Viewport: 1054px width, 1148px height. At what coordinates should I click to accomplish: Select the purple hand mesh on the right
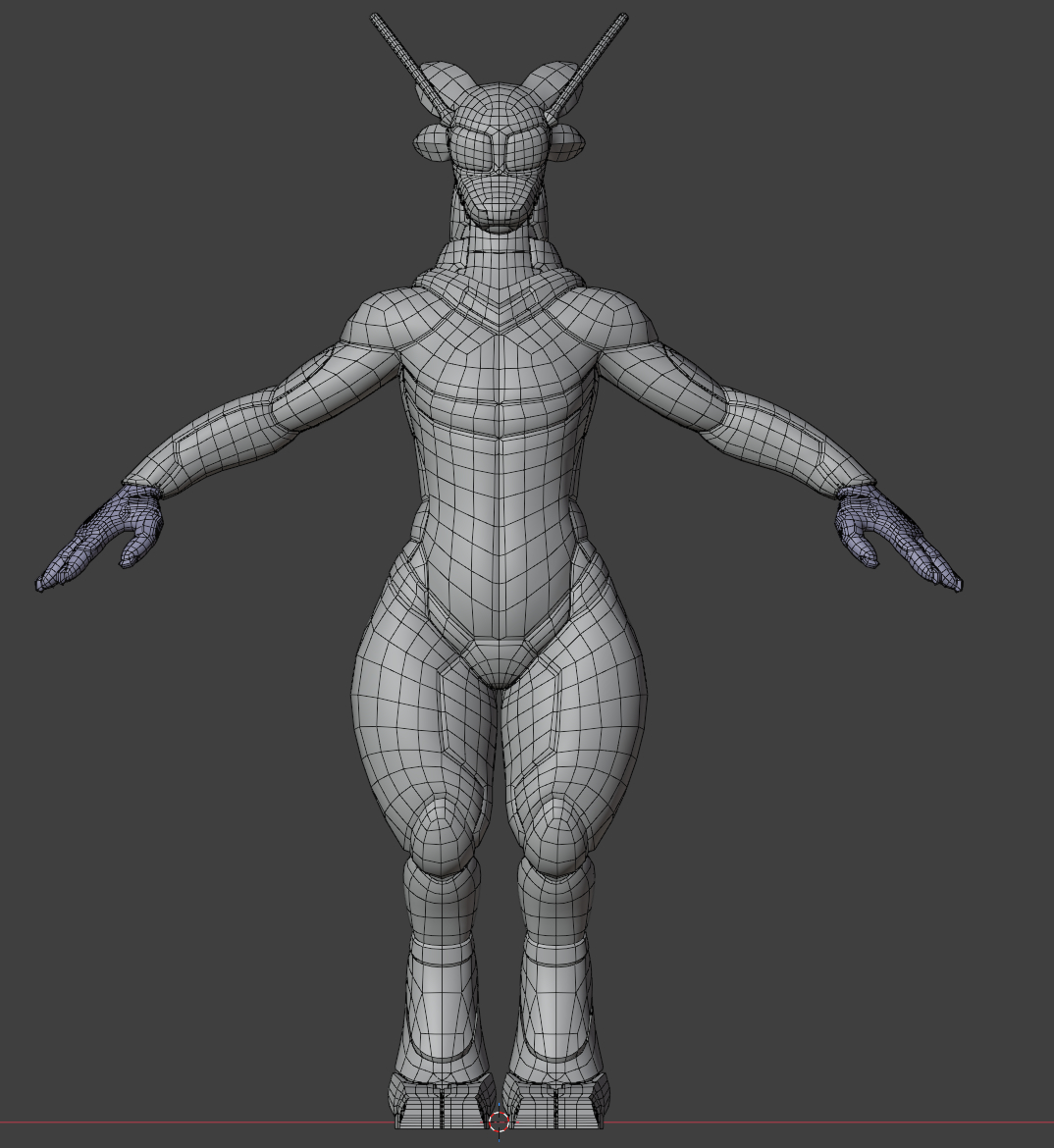(x=887, y=536)
